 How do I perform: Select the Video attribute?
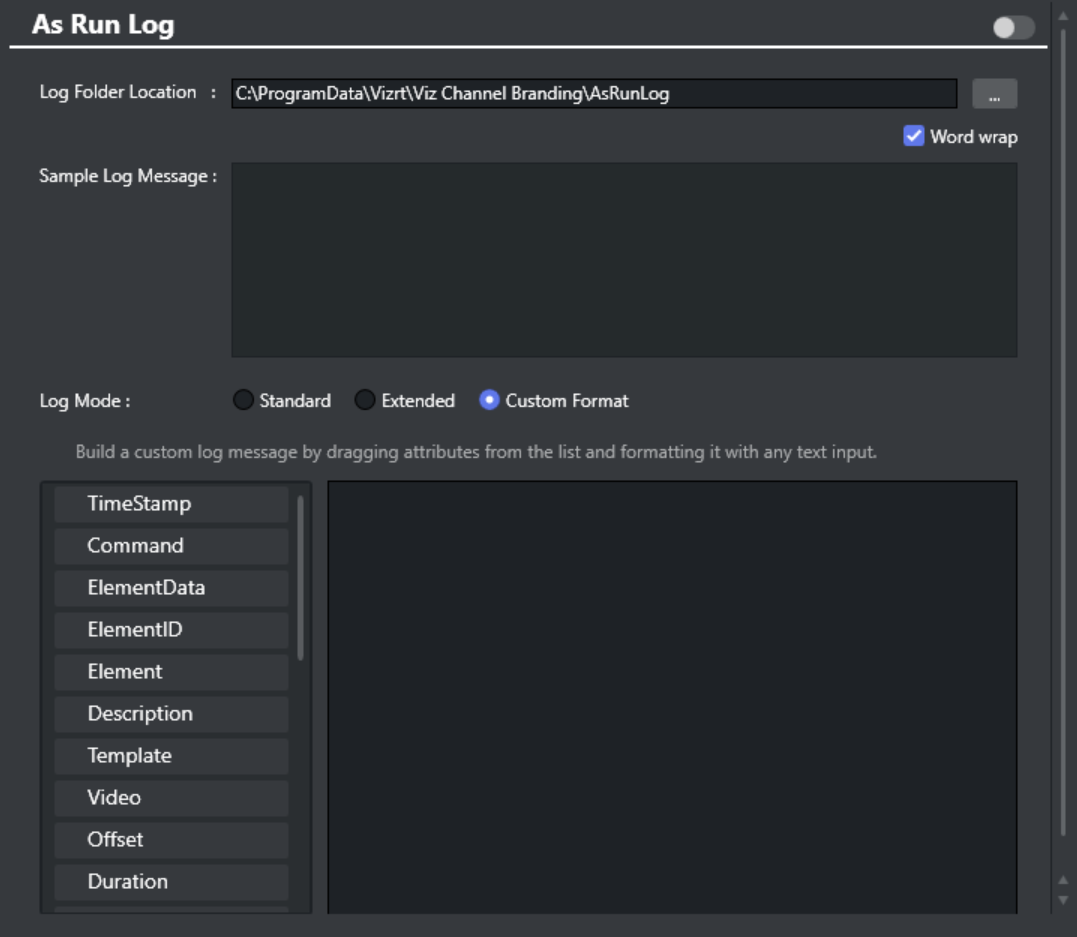pos(171,798)
